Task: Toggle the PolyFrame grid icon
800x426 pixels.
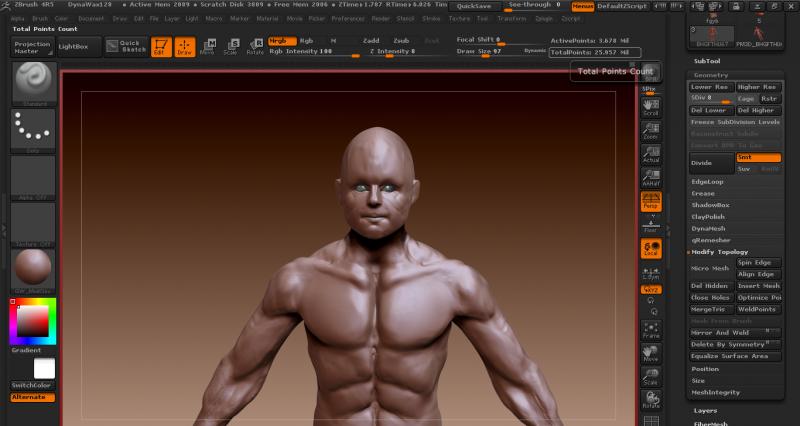Action: 651,420
